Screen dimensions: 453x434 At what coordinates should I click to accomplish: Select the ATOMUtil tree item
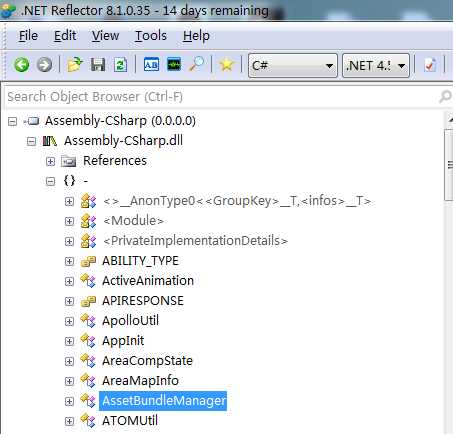(130, 421)
